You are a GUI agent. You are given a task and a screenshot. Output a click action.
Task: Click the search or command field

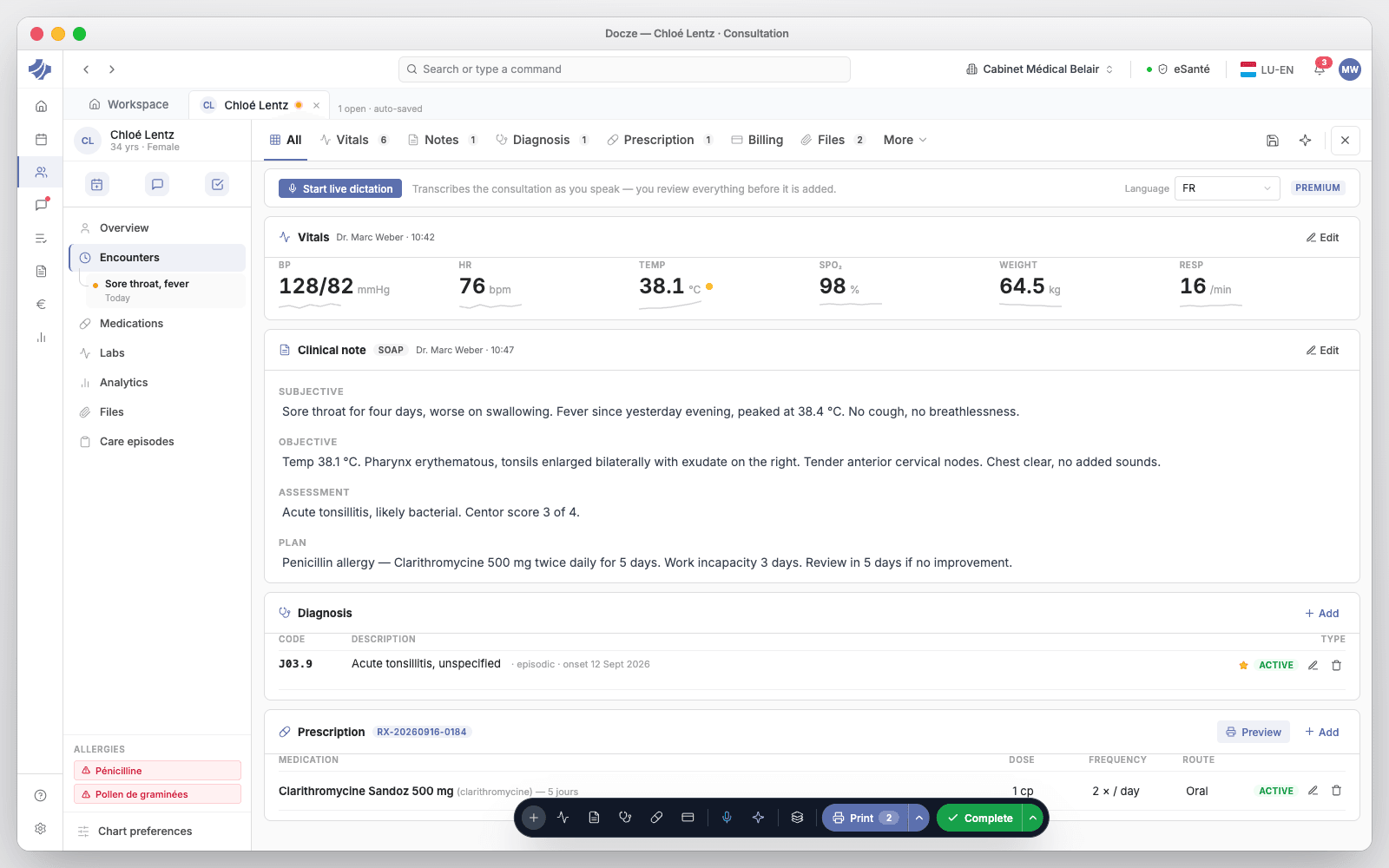[x=624, y=69]
